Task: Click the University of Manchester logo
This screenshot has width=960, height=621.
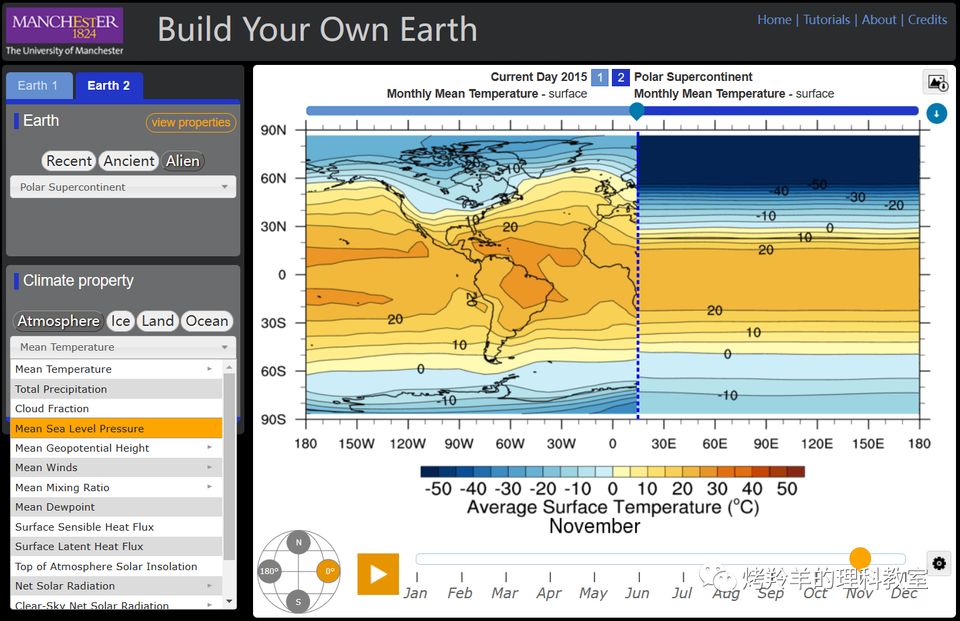Action: (x=65, y=32)
